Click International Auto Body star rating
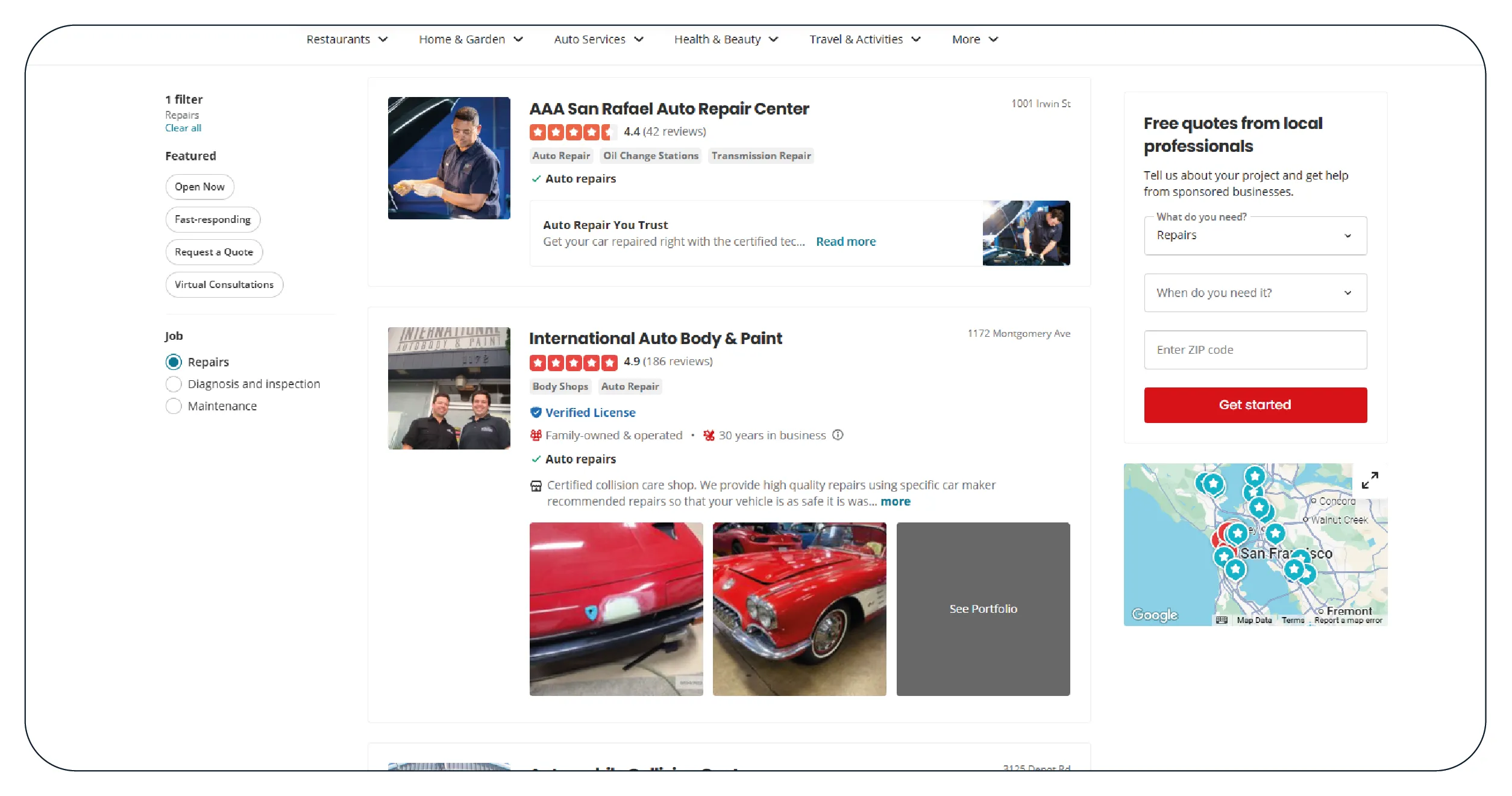The width and height of the screenshot is (1512, 796). tap(573, 362)
